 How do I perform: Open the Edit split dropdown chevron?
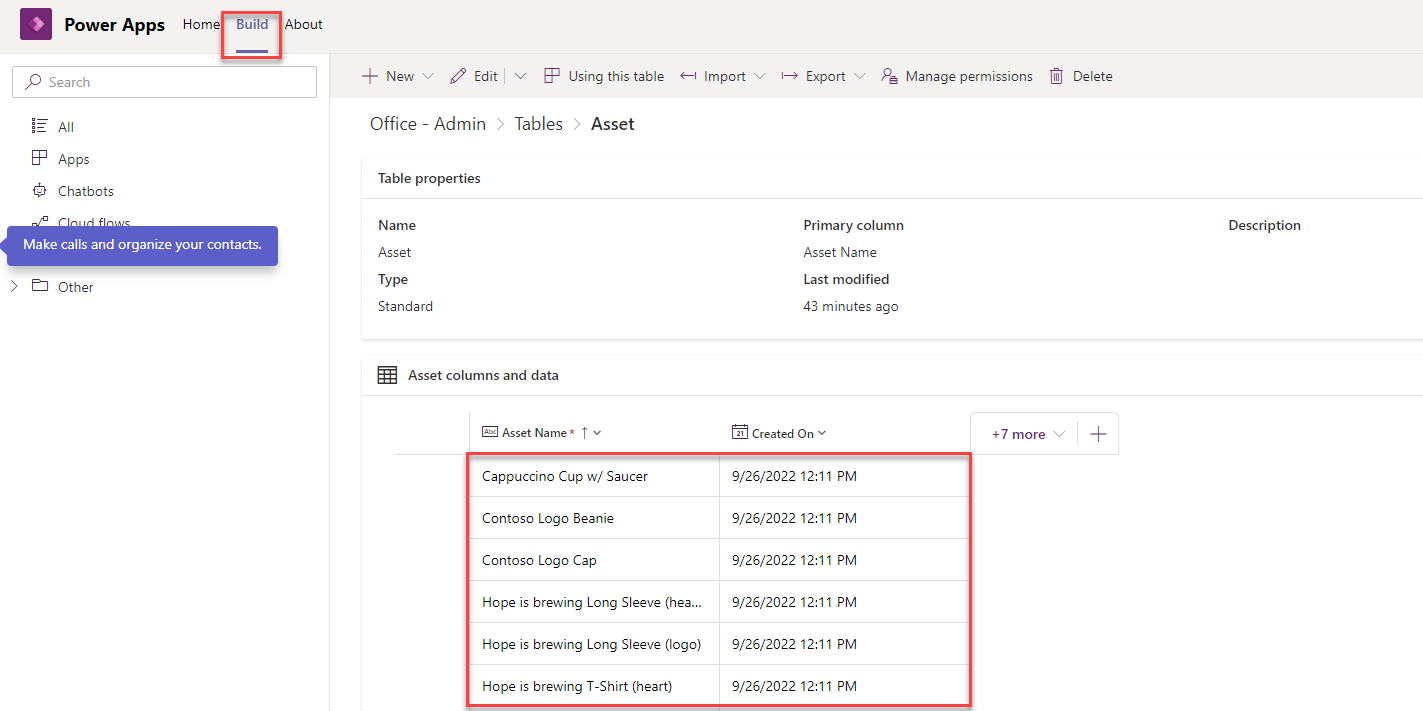(520, 76)
